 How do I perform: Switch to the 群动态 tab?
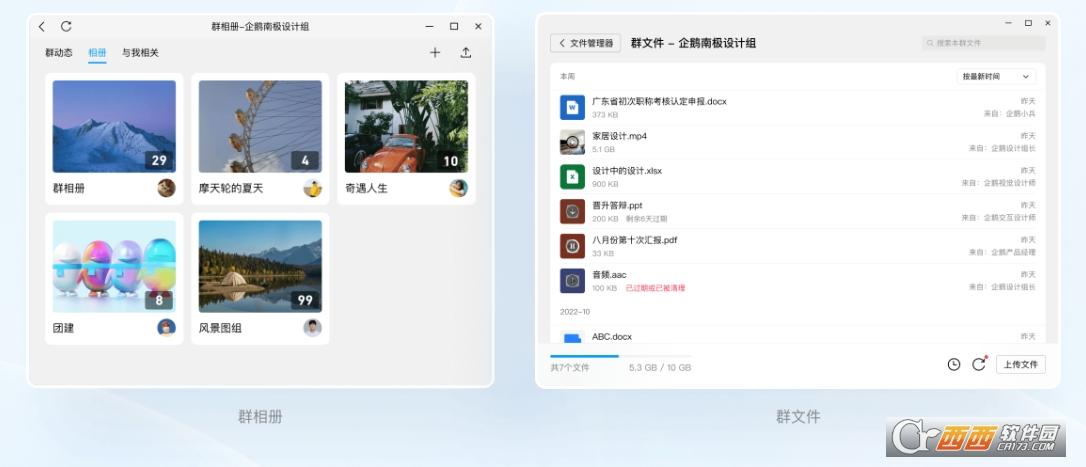click(59, 53)
